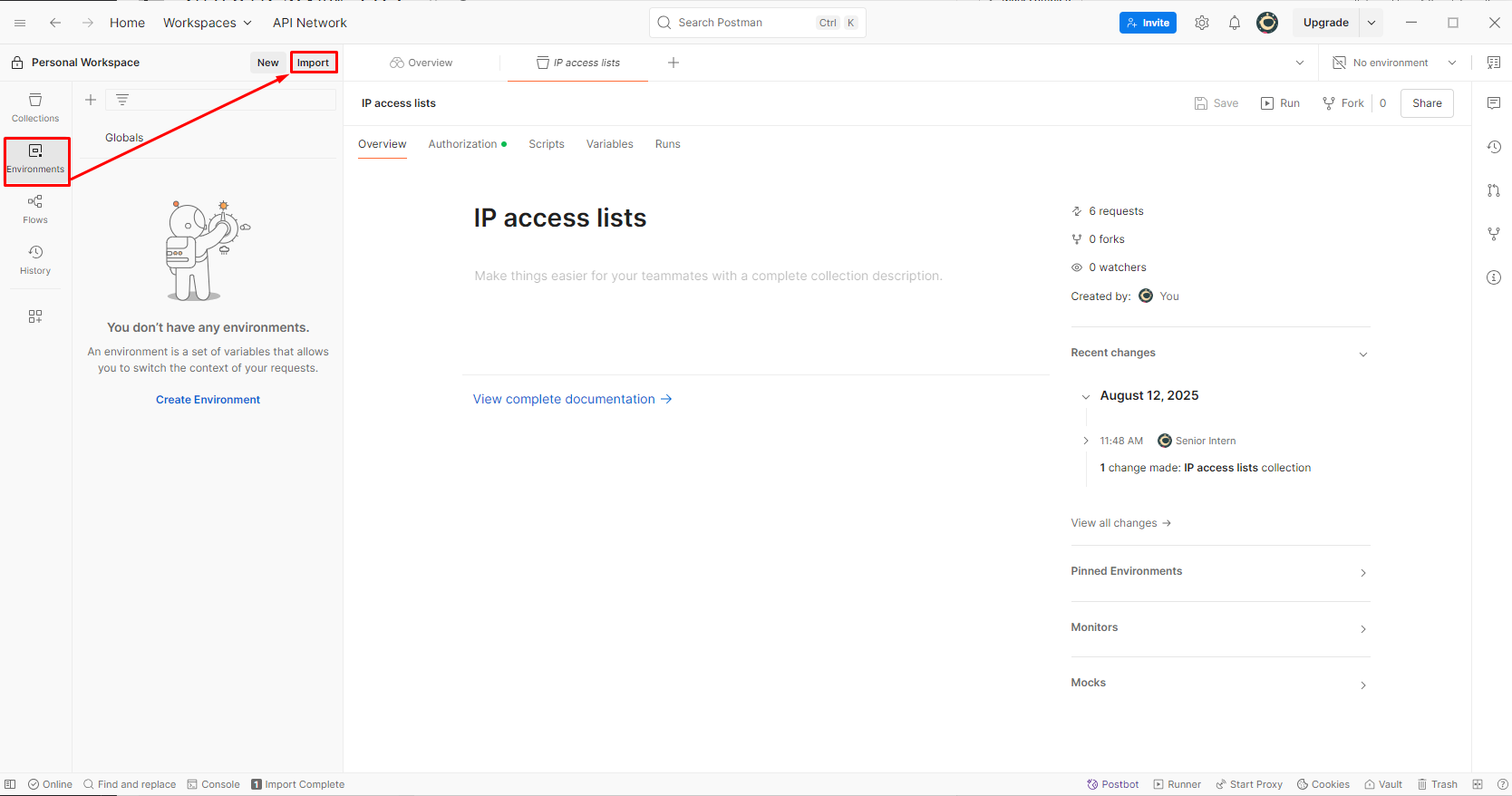Open History in the sidebar
1512x796 pixels.
35,259
